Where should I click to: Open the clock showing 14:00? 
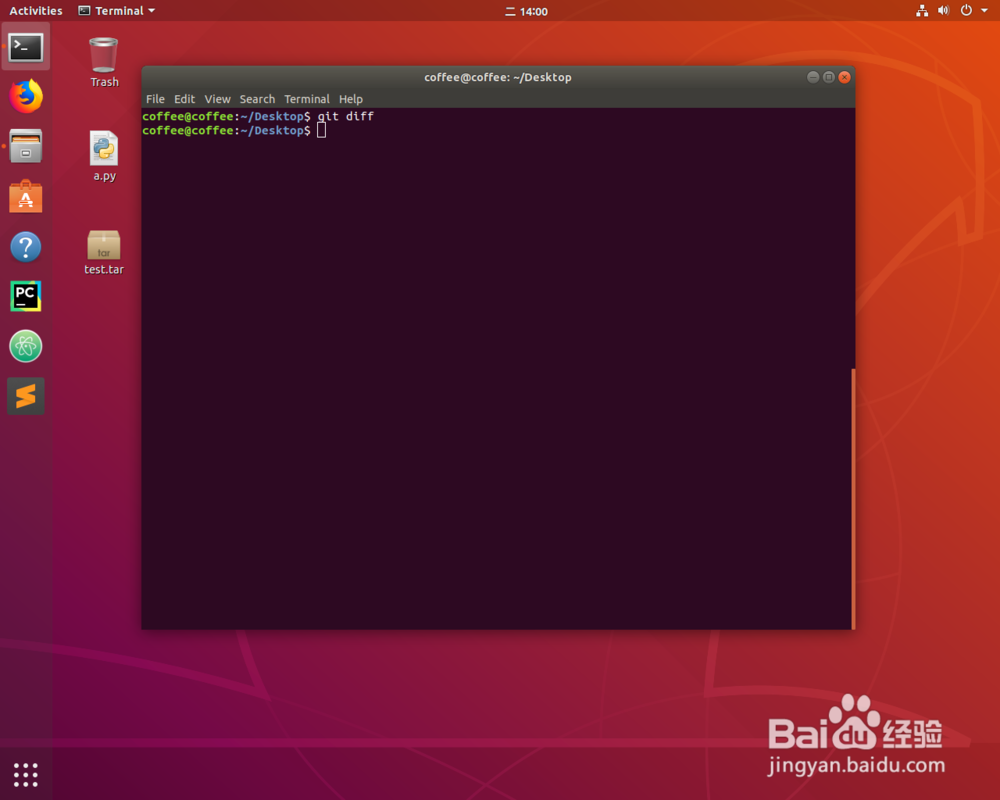[527, 11]
